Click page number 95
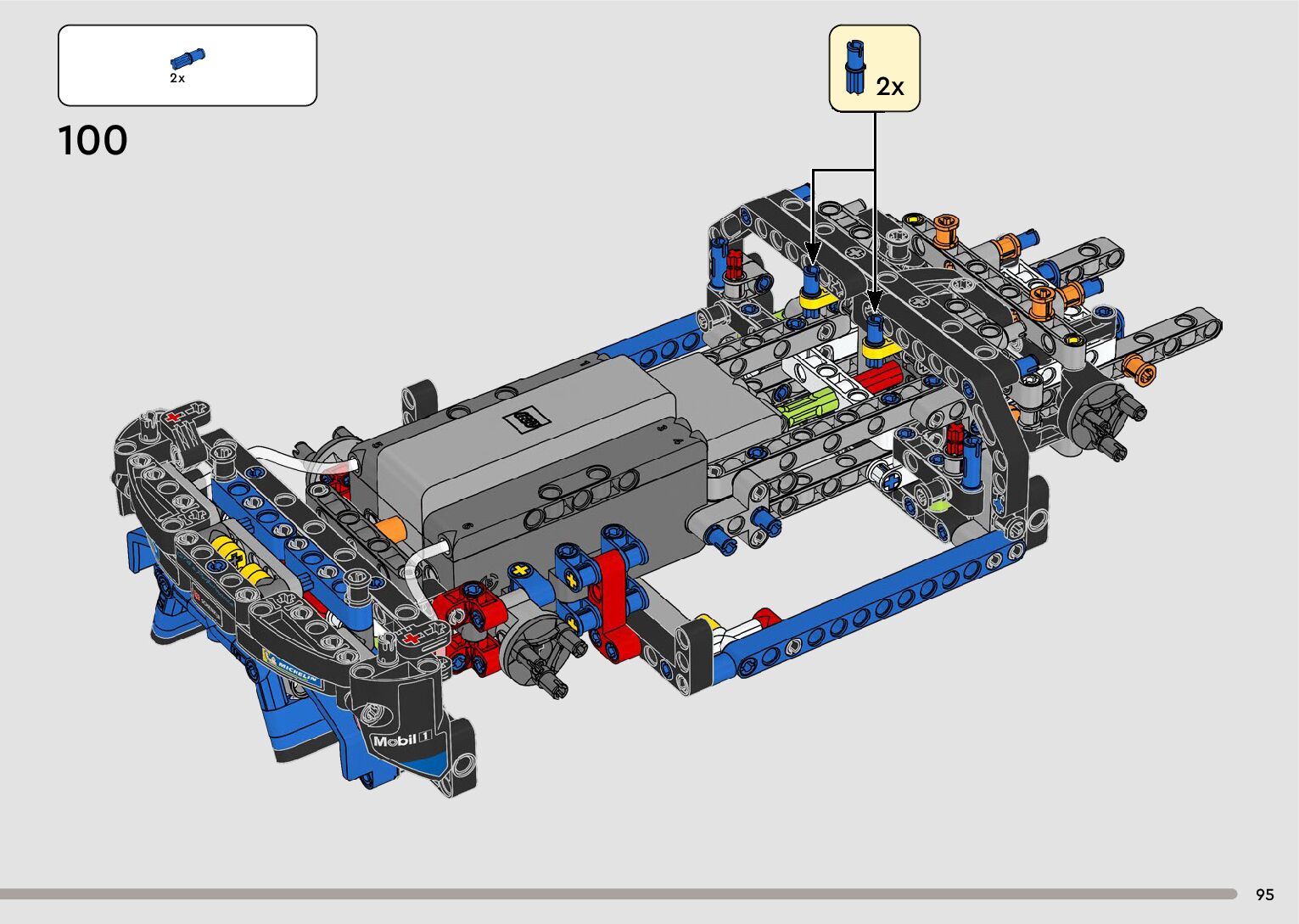 (1264, 894)
